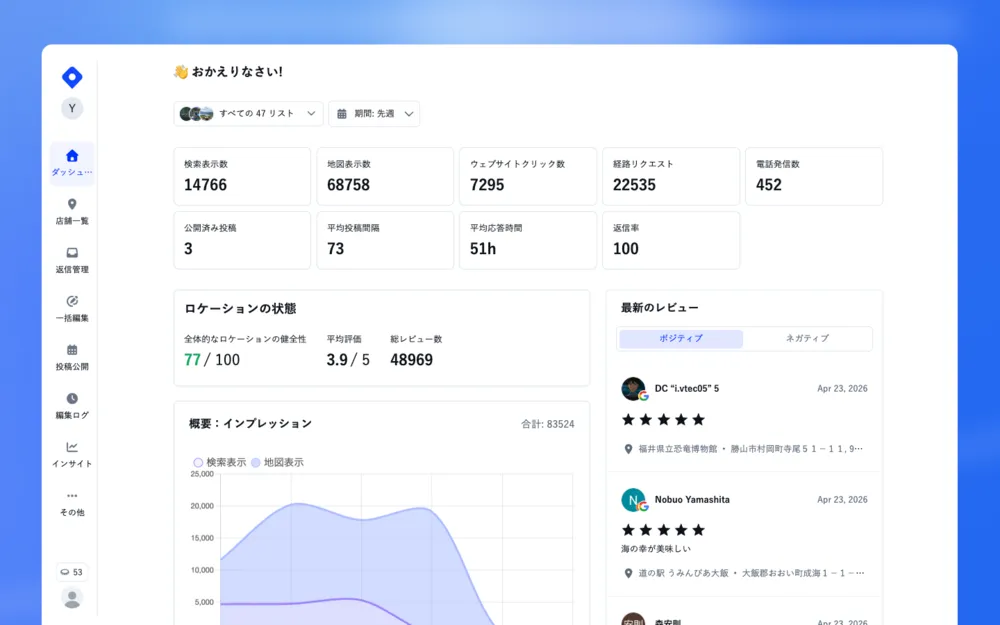
Task: Click 公開済み投稿 3 card
Action: coord(242,240)
